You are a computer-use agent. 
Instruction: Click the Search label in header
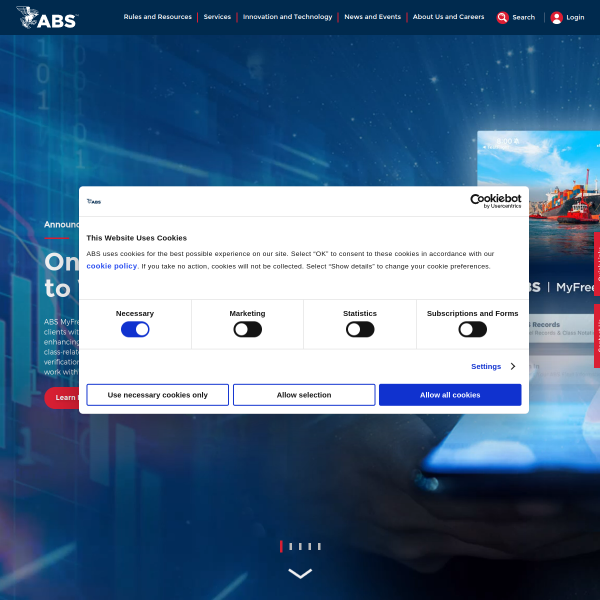523,18
